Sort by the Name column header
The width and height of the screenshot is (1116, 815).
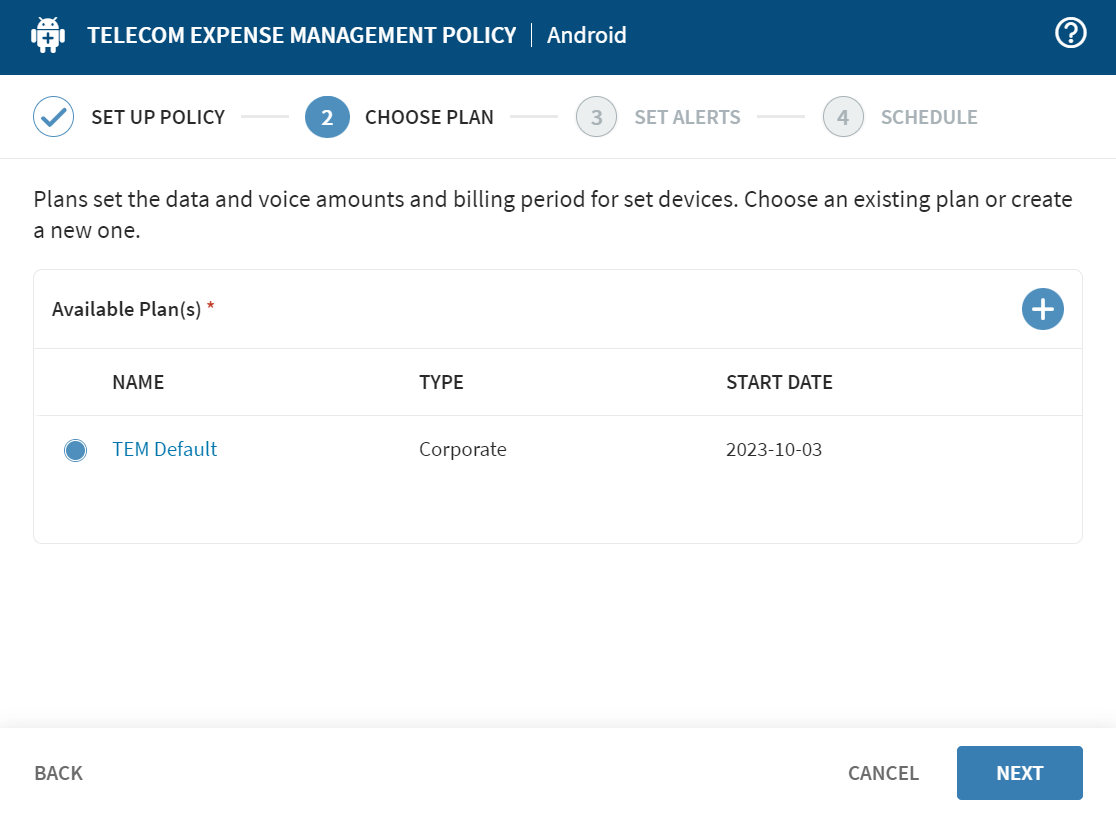pyautogui.click(x=138, y=382)
